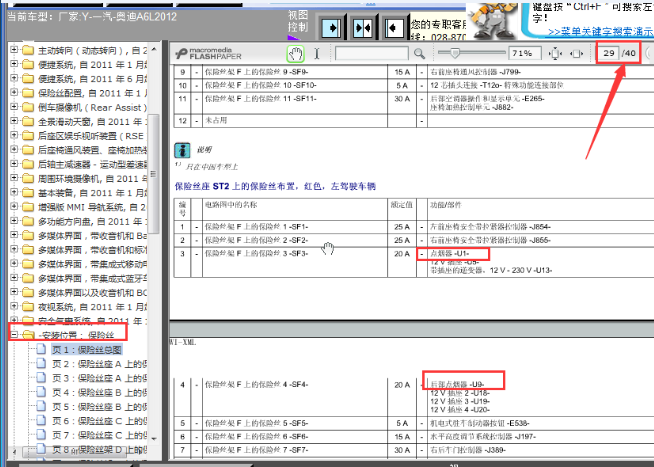Click page icon of 页 4：保险丝座 B
This screenshot has width=654, height=467.
click(x=41, y=392)
